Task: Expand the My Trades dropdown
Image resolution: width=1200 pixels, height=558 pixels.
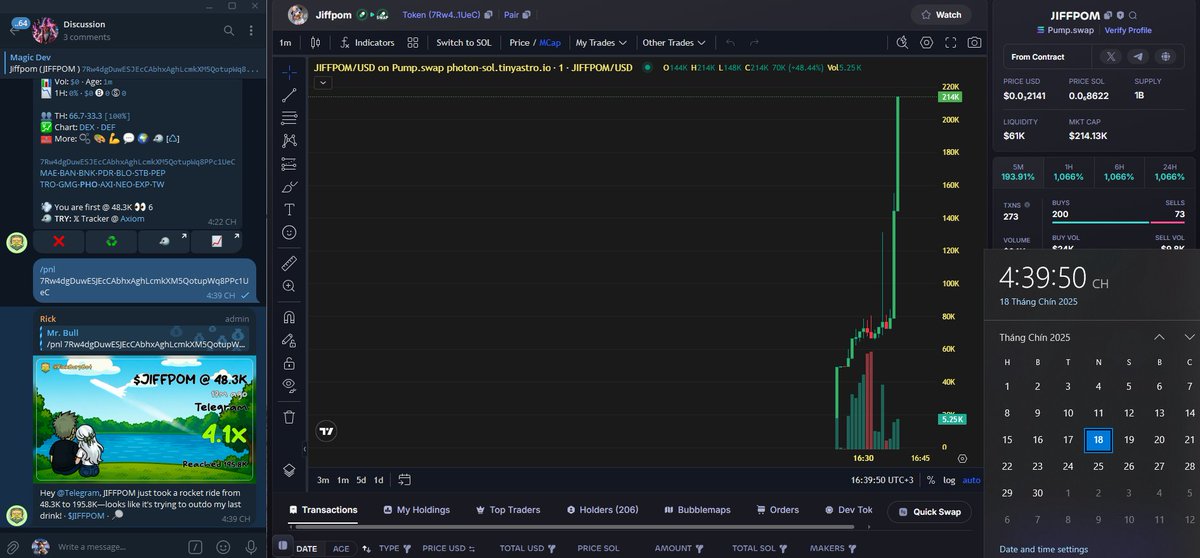Action: point(601,43)
